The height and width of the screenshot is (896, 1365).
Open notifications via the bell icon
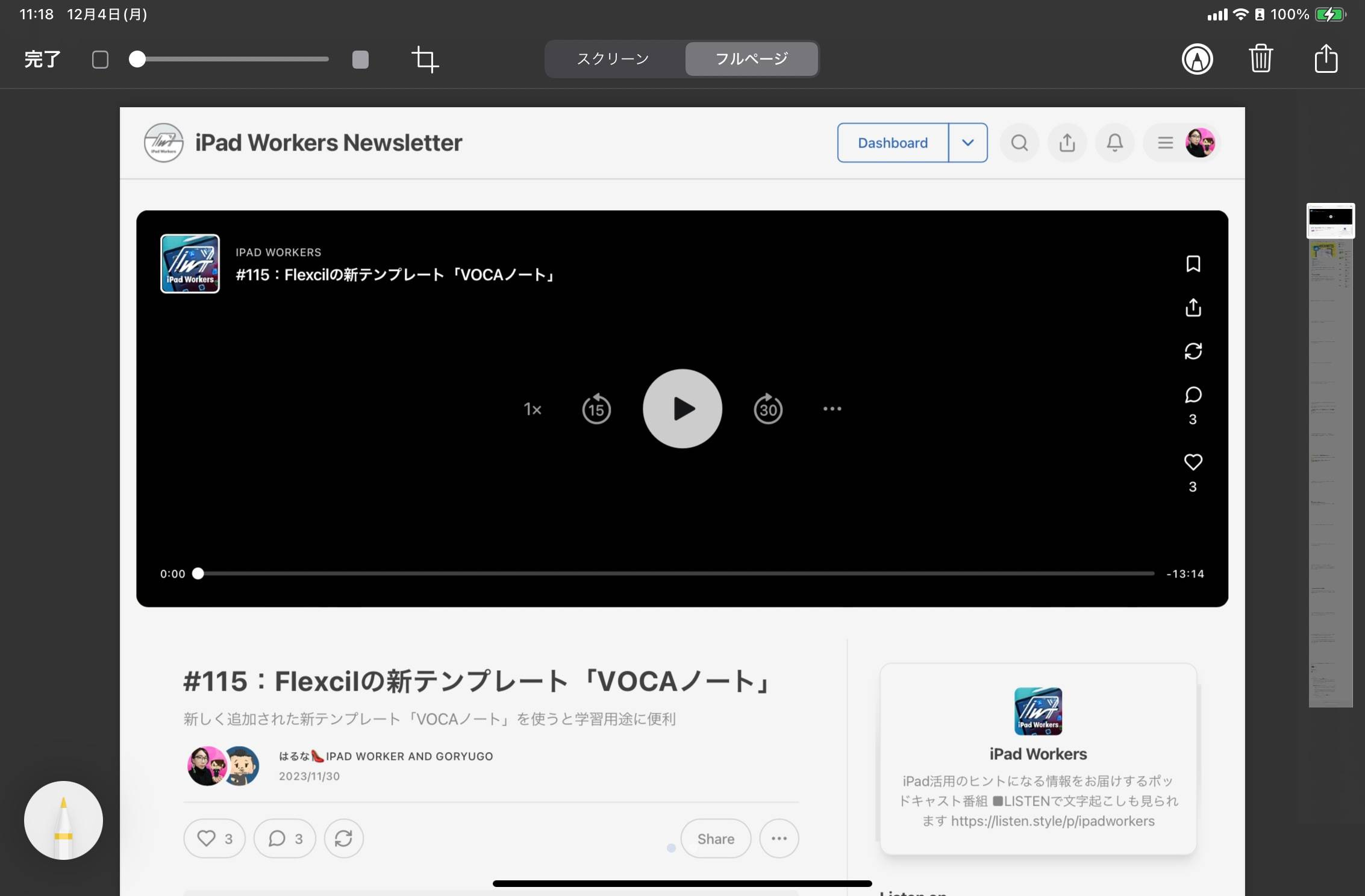[1114, 143]
